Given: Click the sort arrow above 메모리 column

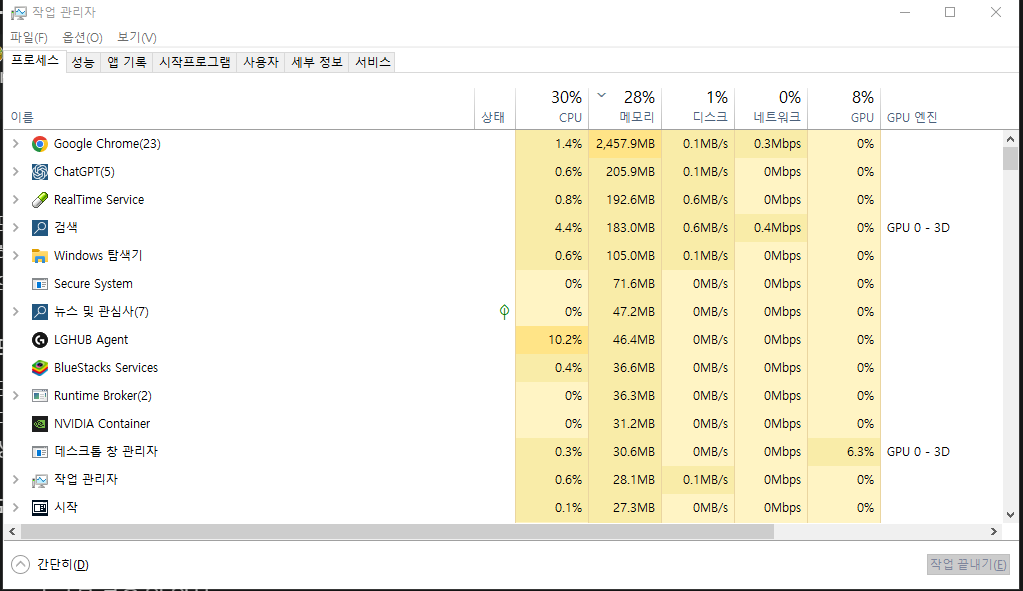Looking at the screenshot, I should (601, 93).
